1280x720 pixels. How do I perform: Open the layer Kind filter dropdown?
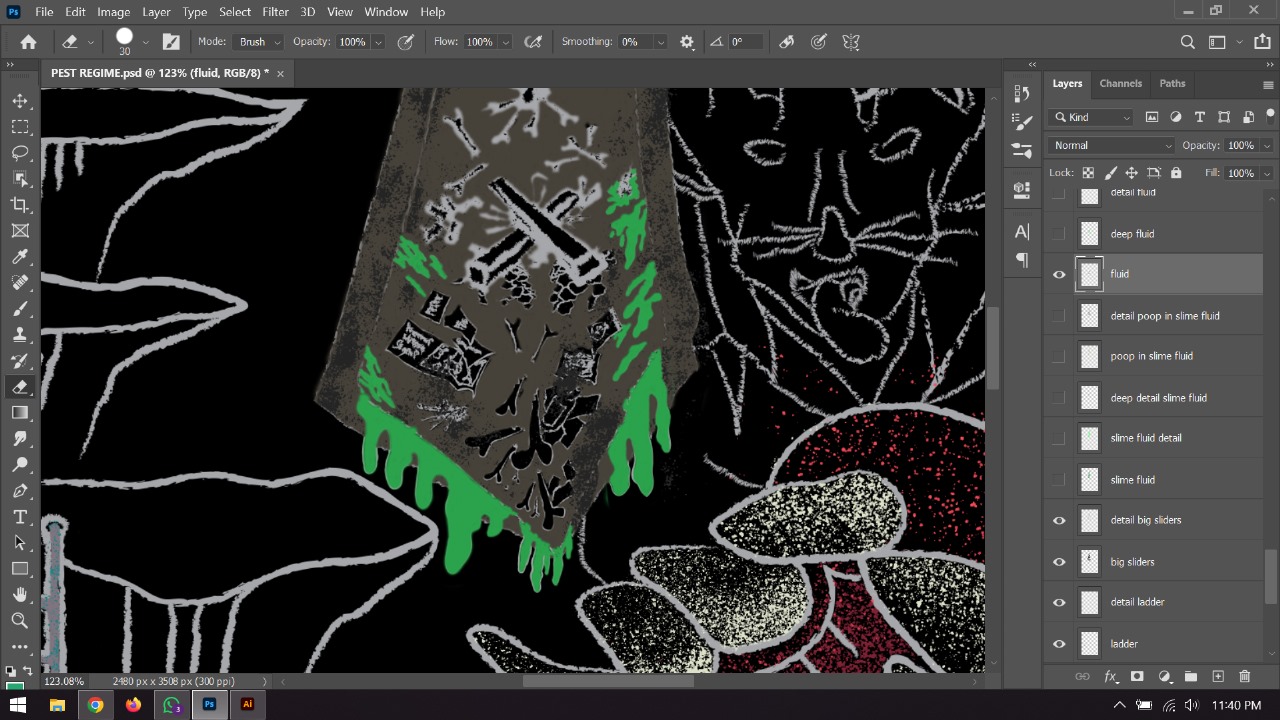pyautogui.click(x=1092, y=117)
